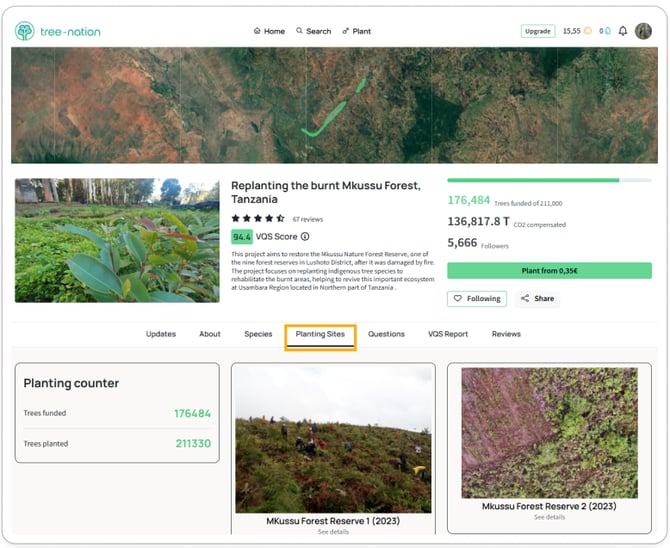Toggle the Following heart button
Image resolution: width=670 pixels, height=548 pixels.
coord(477,298)
